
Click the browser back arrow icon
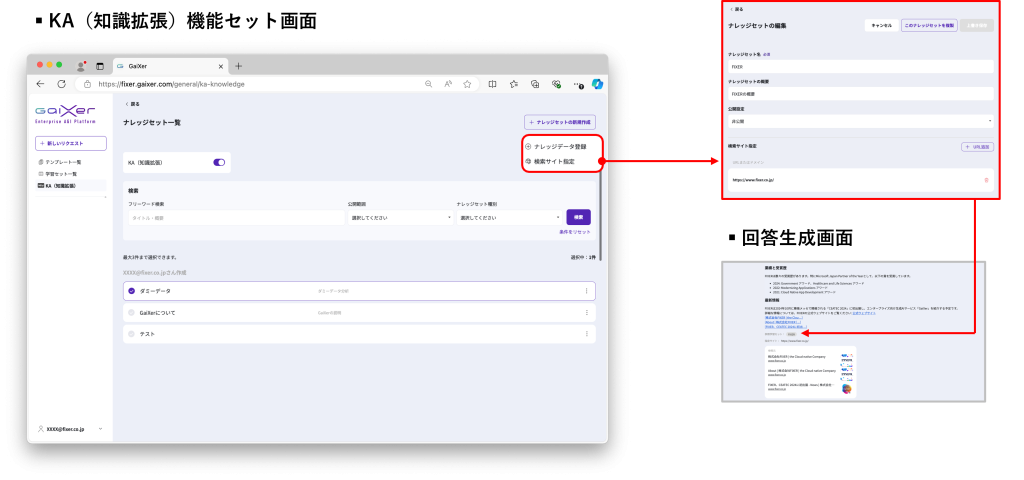click(x=40, y=84)
